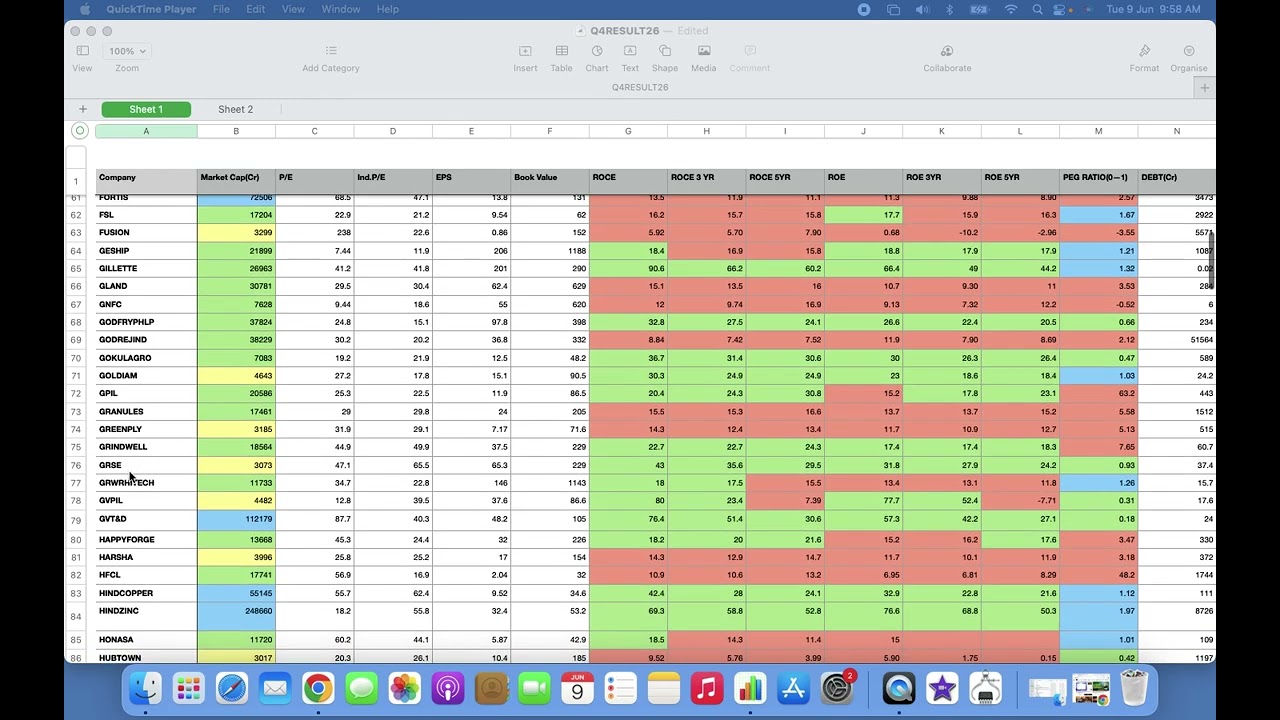Open Finder from the Dock
The height and width of the screenshot is (720, 1280).
146,688
